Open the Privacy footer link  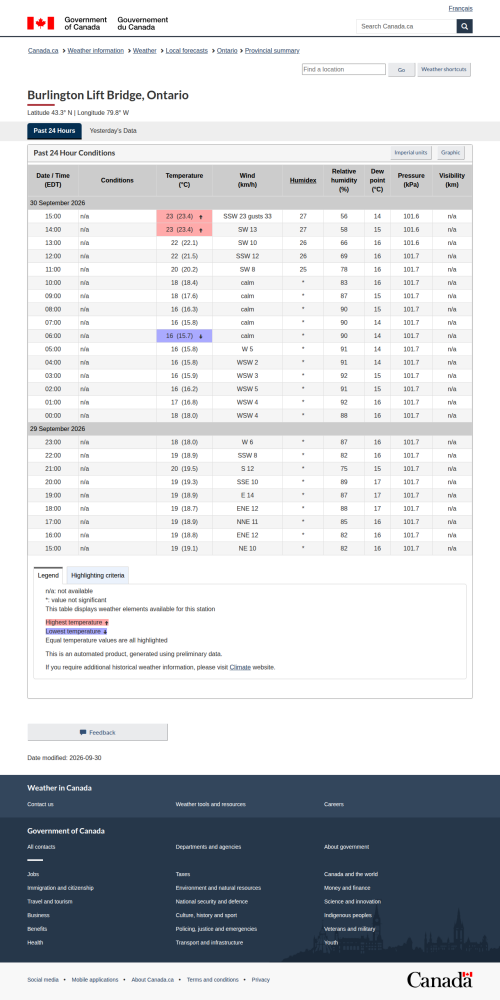tap(260, 980)
